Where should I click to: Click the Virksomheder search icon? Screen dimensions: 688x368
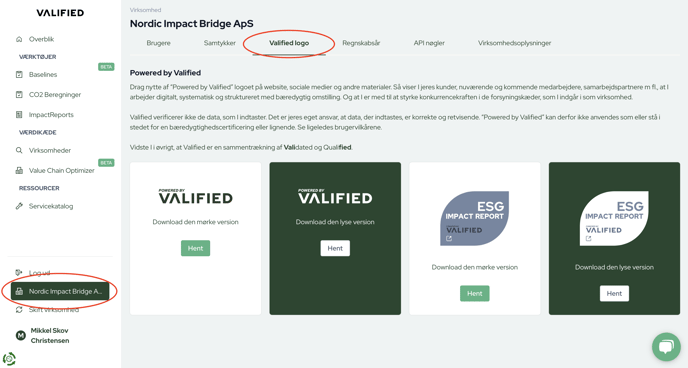pos(19,150)
